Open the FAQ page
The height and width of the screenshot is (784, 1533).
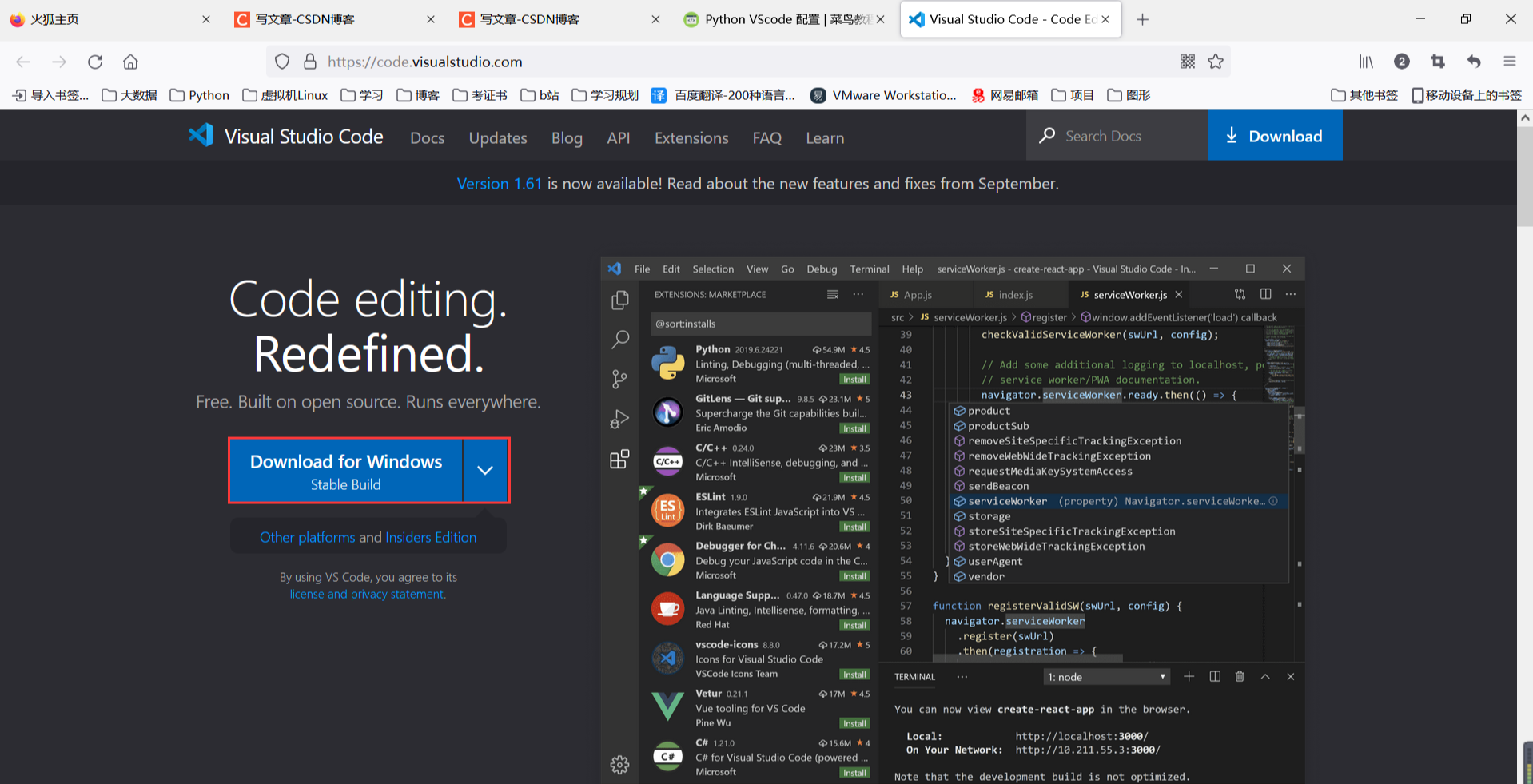(x=767, y=137)
